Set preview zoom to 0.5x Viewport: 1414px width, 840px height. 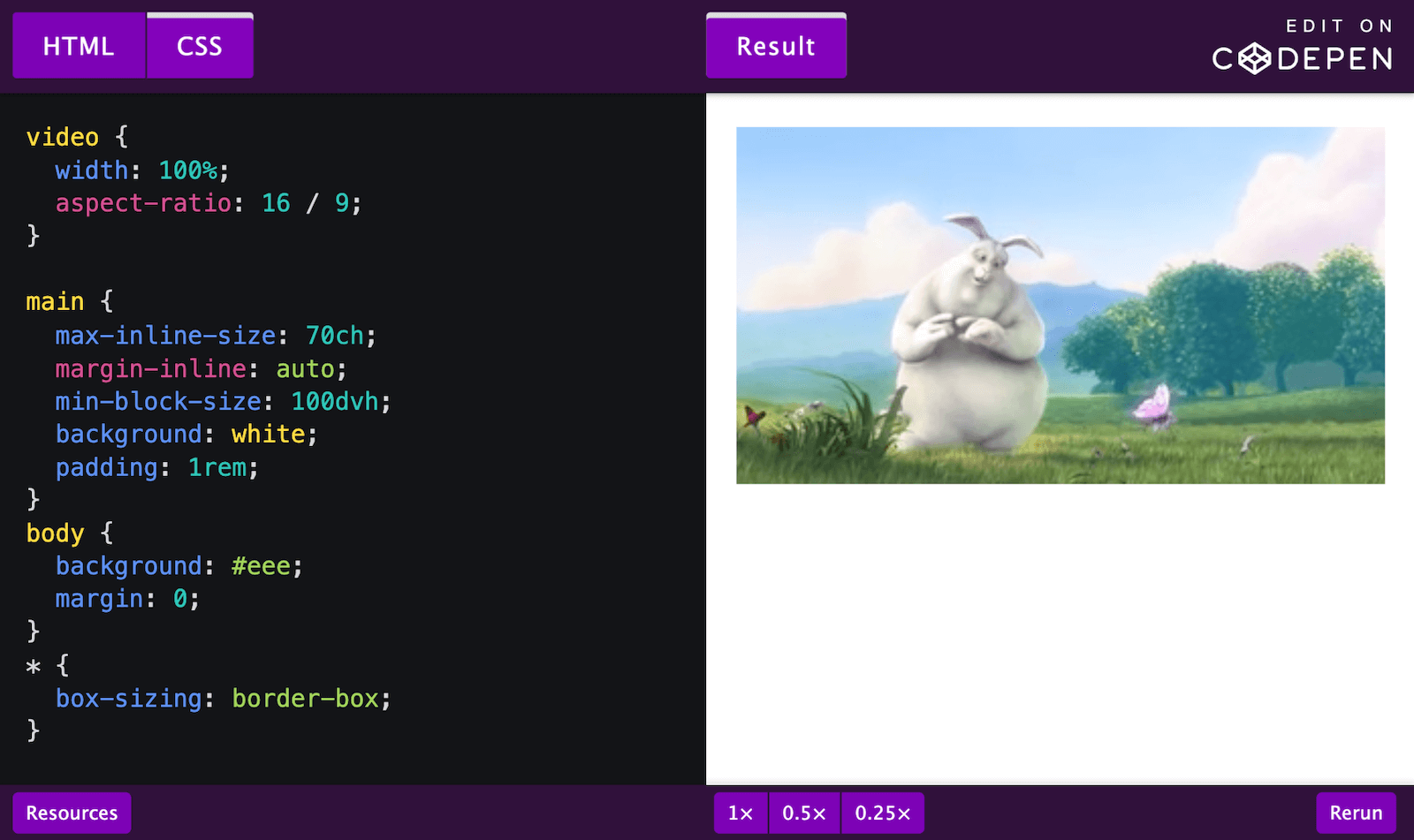pos(804,813)
